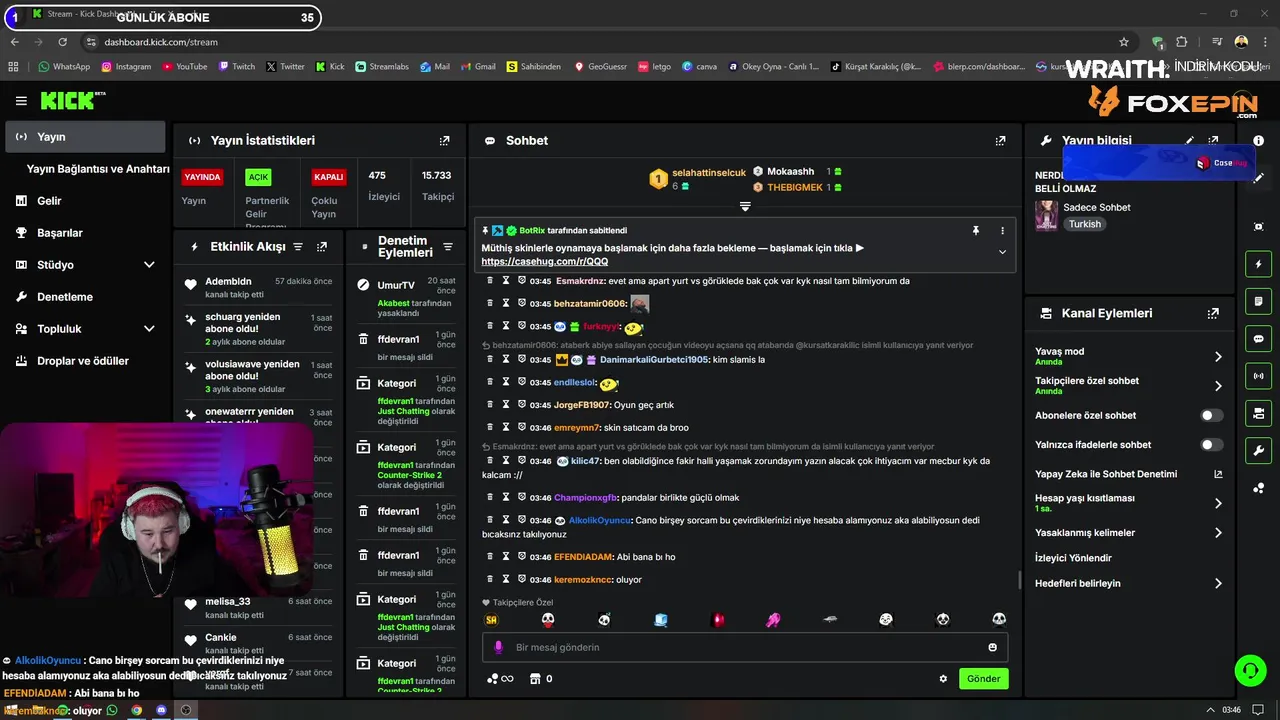1280x720 pixels.
Task: Pop out the Yayın İstatistikleri panel
Action: coord(445,141)
